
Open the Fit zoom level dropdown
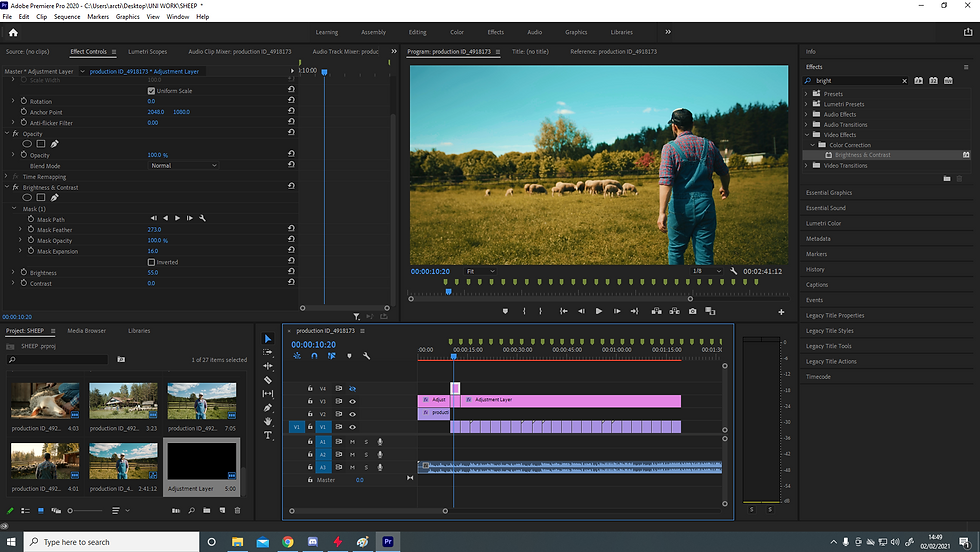coord(480,271)
